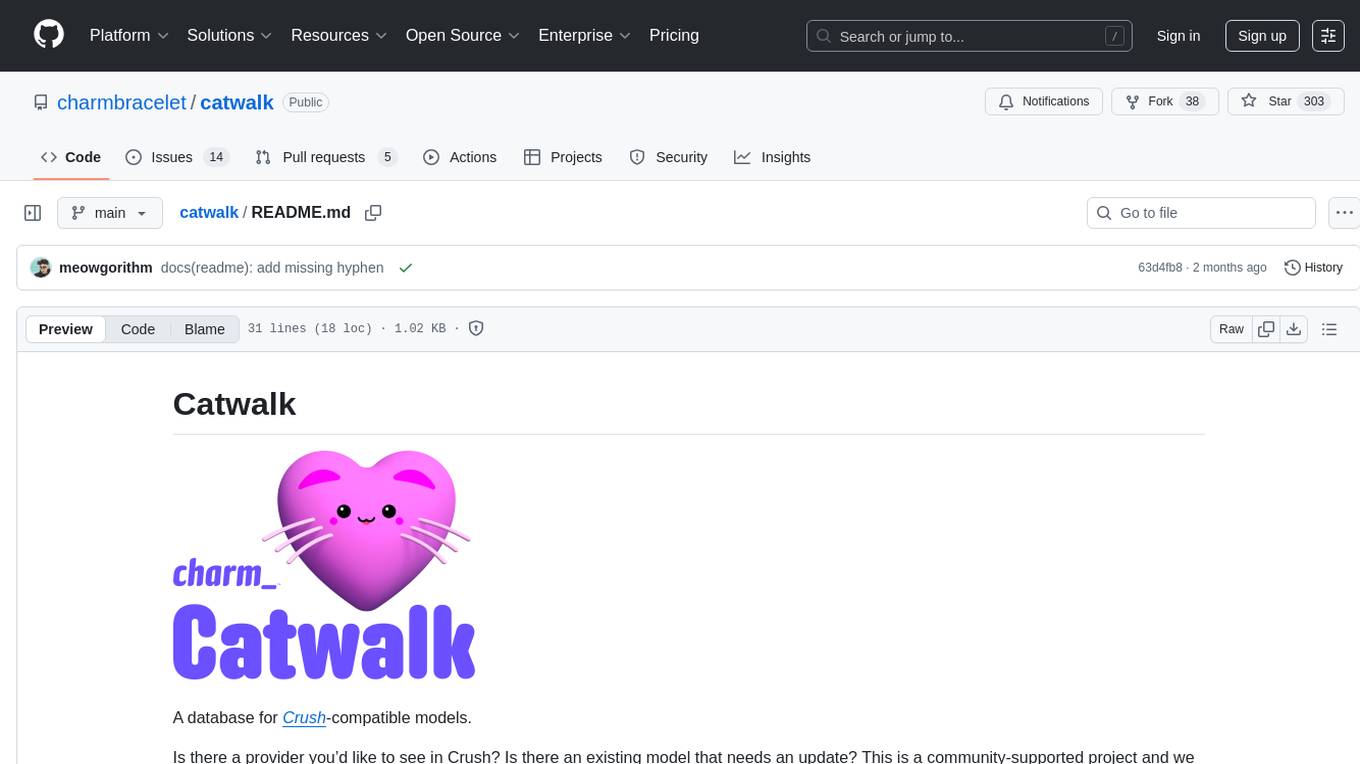Expand the Platform menu

pyautogui.click(x=129, y=35)
